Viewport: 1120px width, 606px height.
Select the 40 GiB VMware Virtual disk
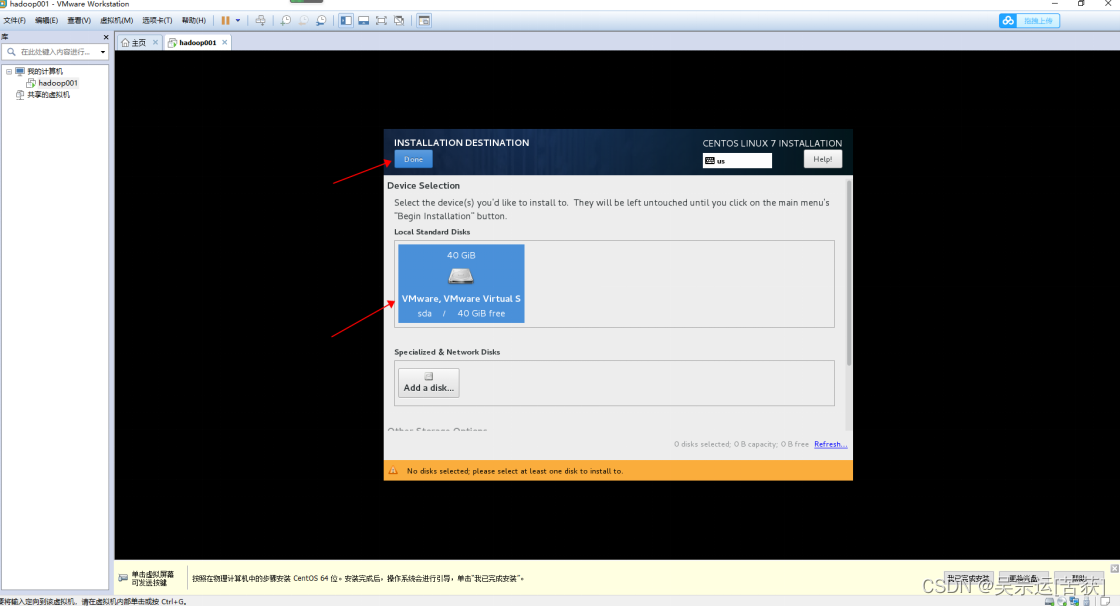[461, 284]
